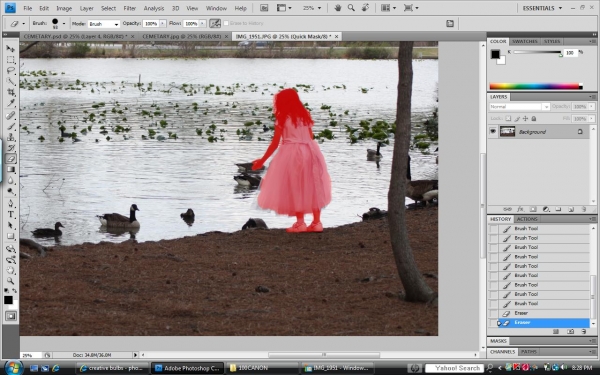
Task: Open the Analysis menu
Action: click(x=153, y=8)
